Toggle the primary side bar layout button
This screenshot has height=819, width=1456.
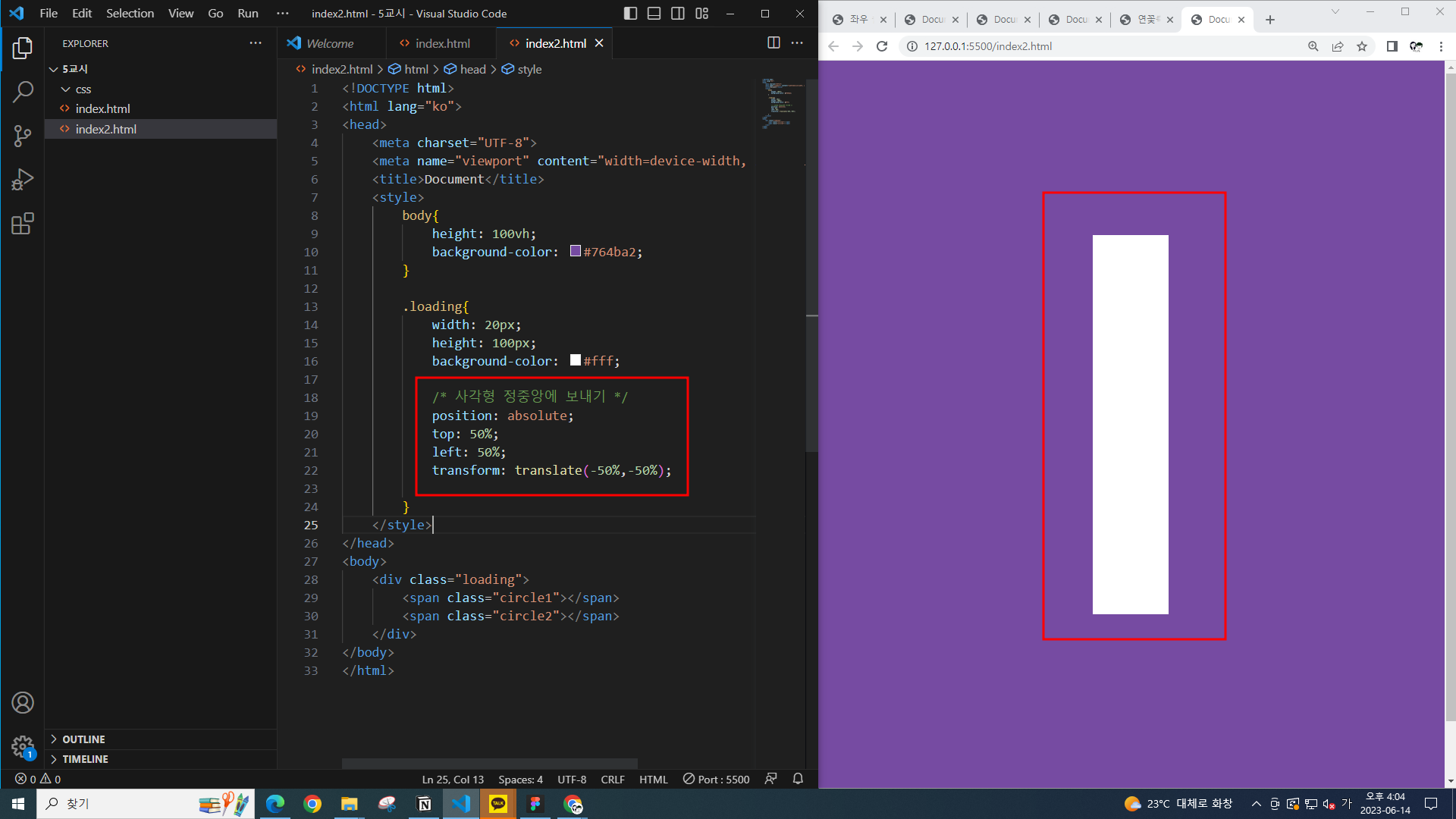pos(630,14)
